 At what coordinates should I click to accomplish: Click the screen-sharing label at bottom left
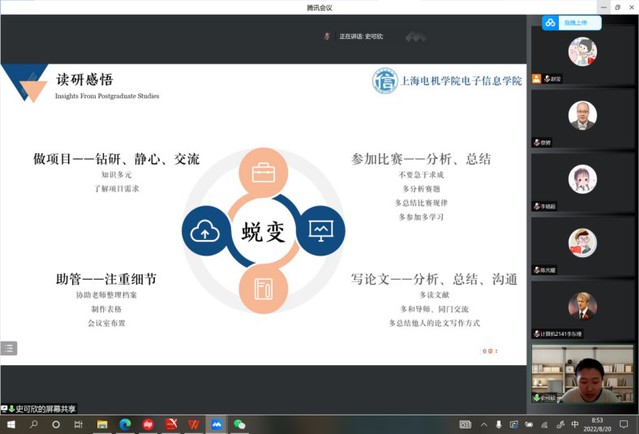[x=40, y=409]
